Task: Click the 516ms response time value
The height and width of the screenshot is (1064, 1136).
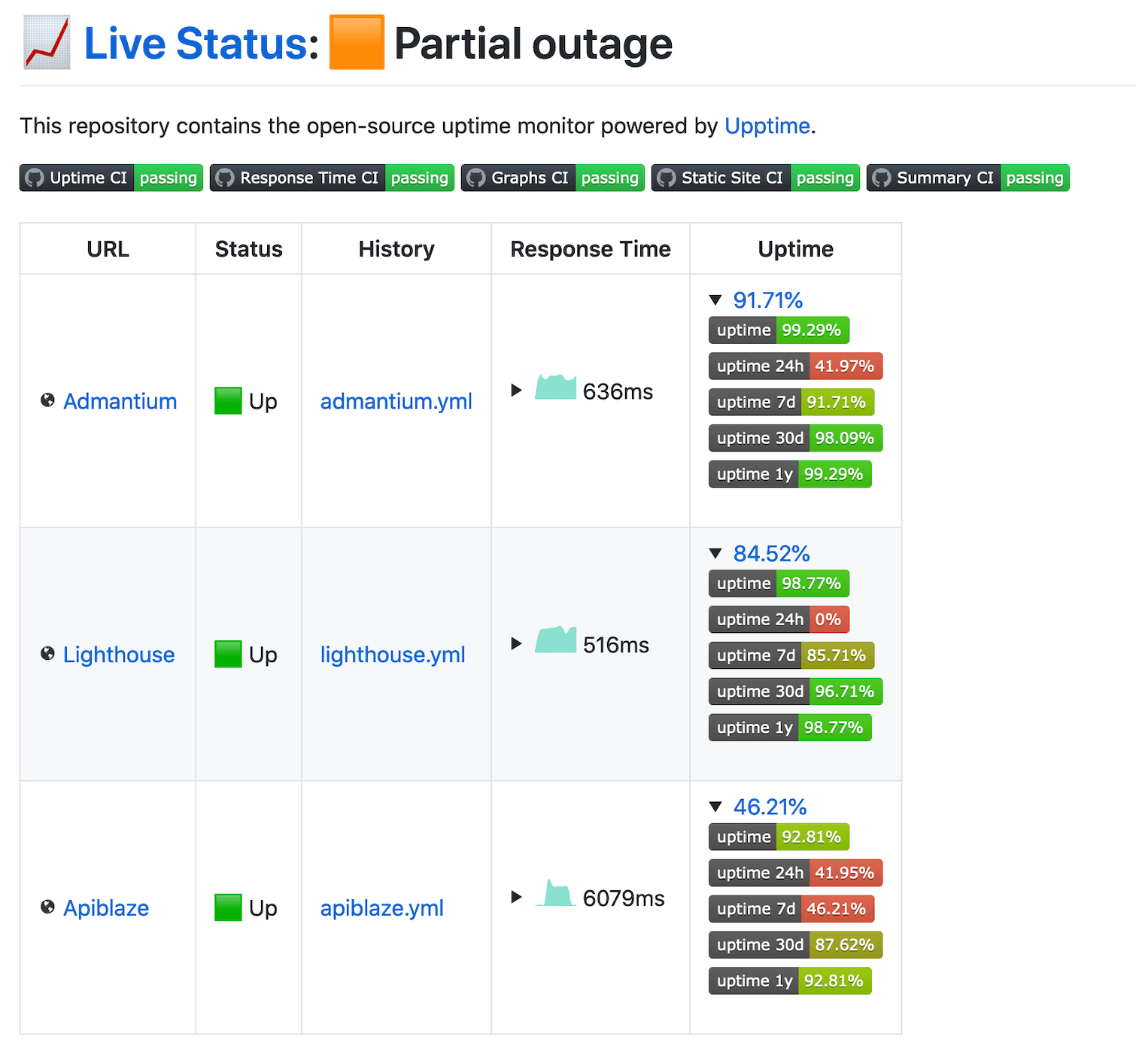Action: pos(616,646)
